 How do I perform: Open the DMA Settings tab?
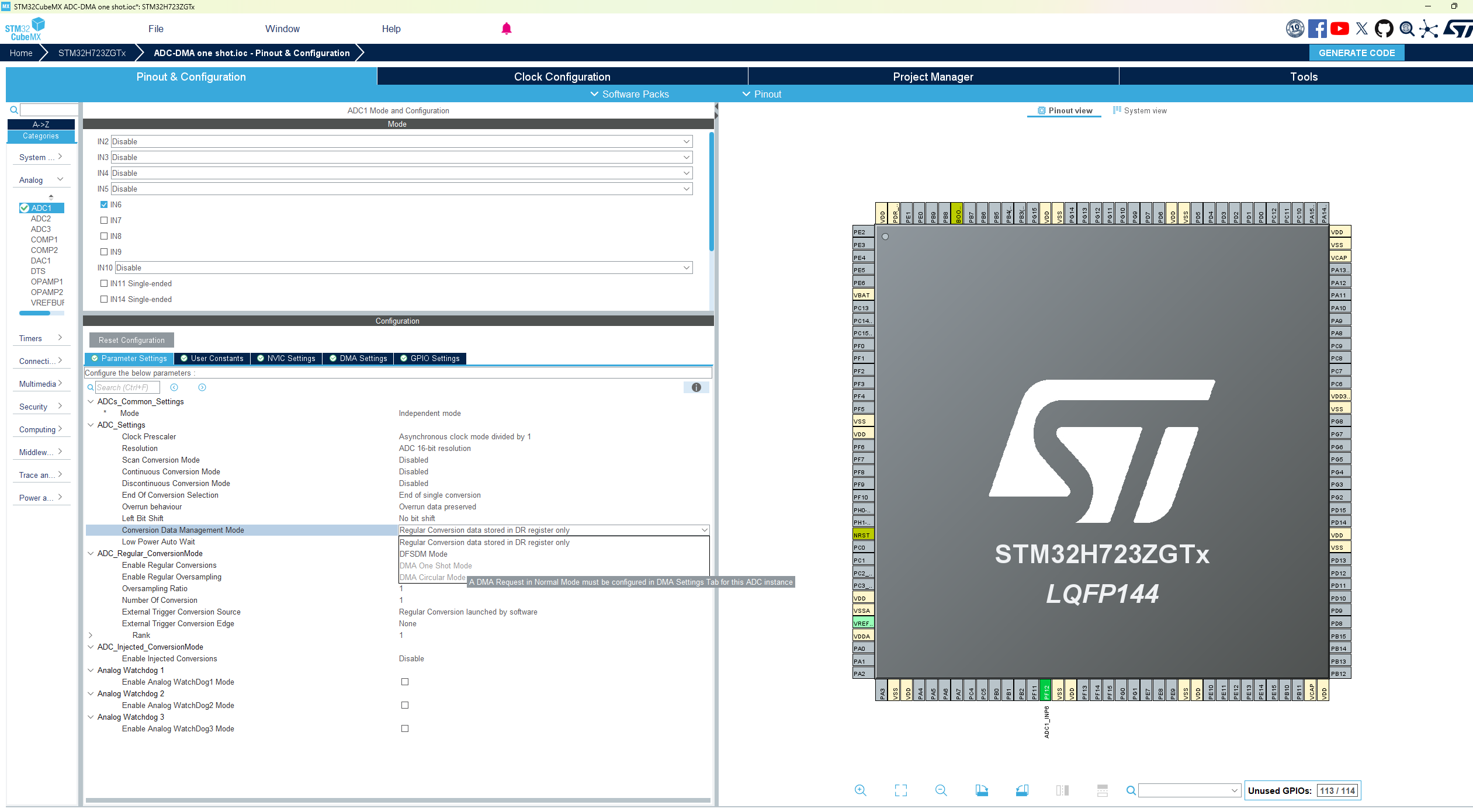click(x=358, y=358)
